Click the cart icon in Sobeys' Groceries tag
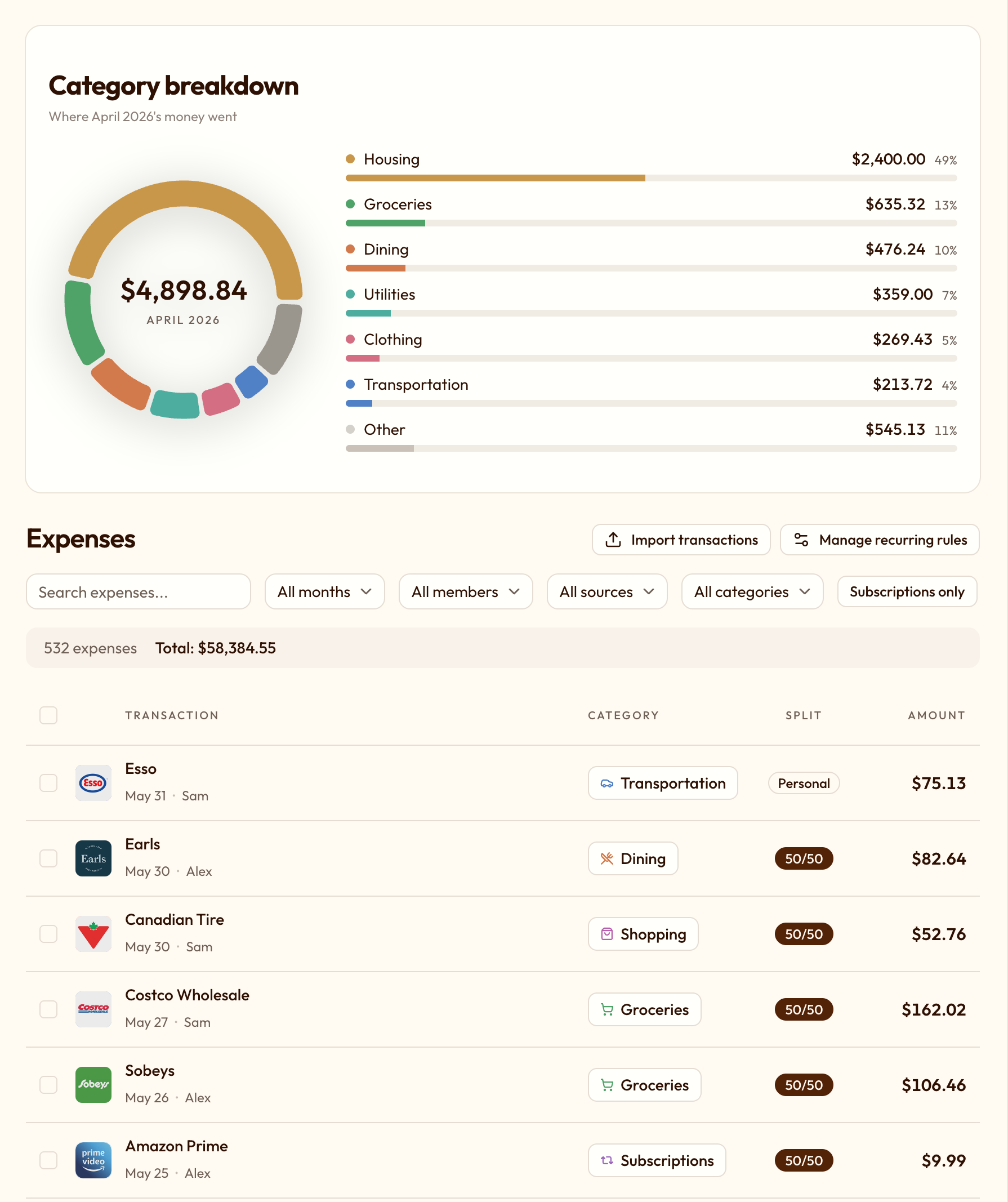 (607, 1086)
